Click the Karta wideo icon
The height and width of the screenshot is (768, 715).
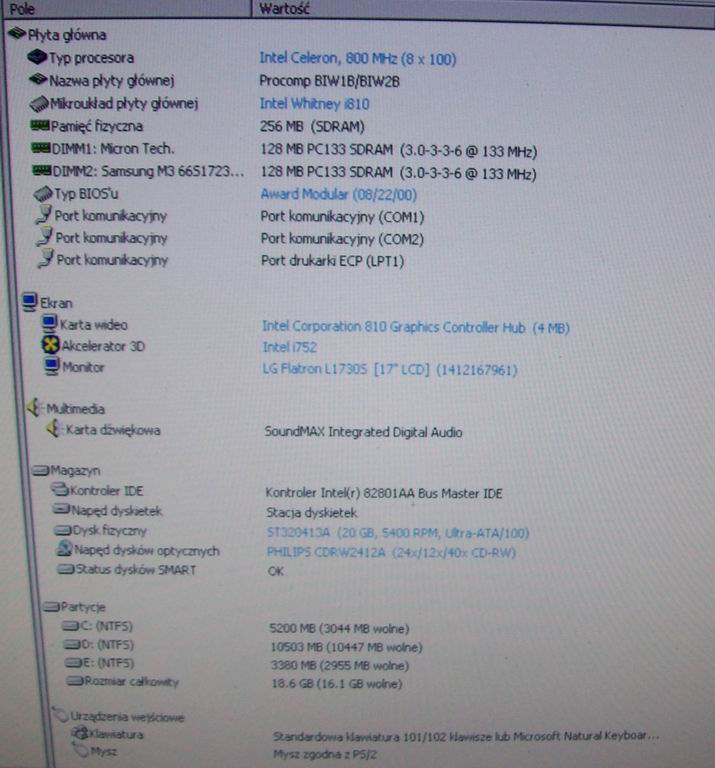pyautogui.click(x=49, y=323)
